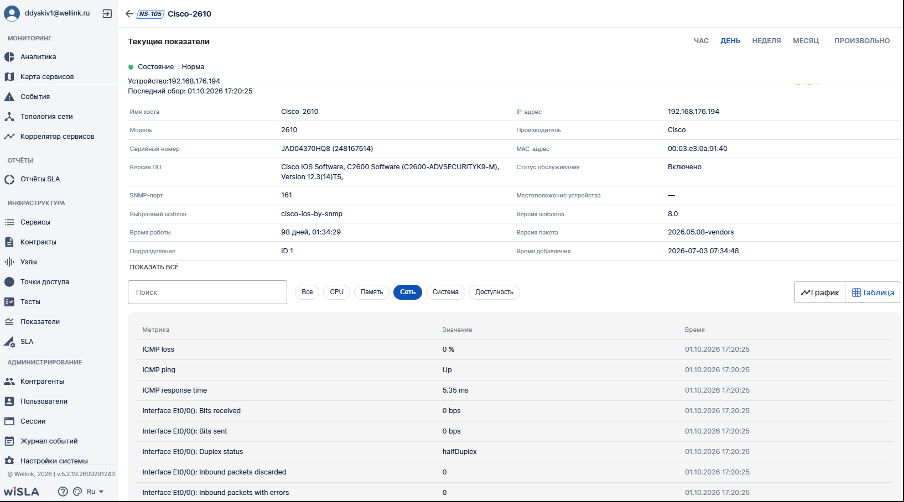
Task: Click MAC address 00:03:e3:0a:91:40
Action: coord(697,149)
